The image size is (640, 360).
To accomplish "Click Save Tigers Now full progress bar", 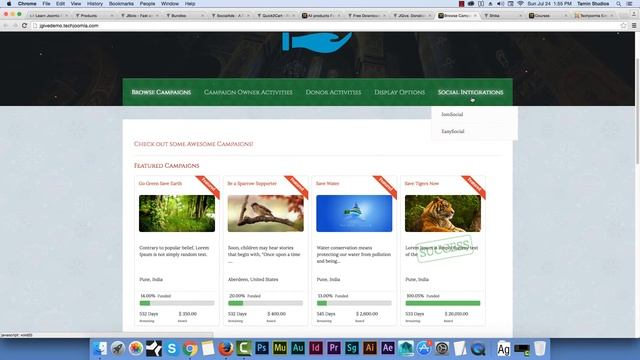I will pyautogui.click(x=443, y=303).
